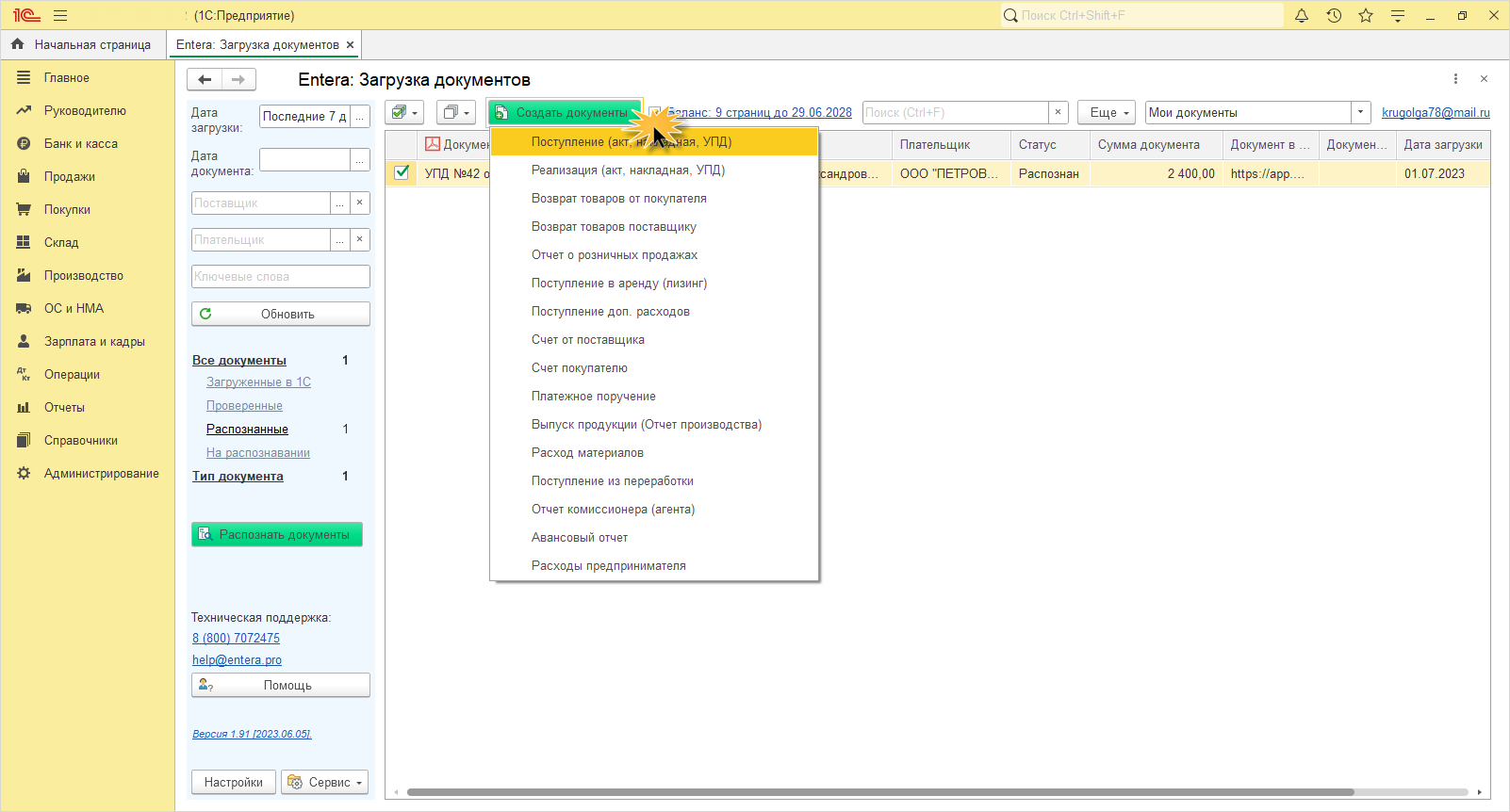Clear the Плательщик filter with its X
This screenshot has height=812, width=1510.
359,239
